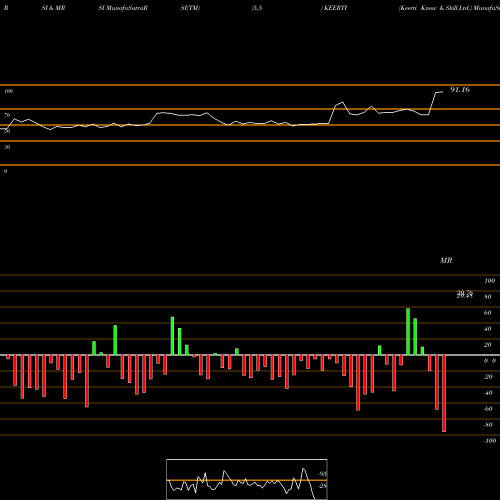Click the -28 label in the mini chart

[322, 486]
